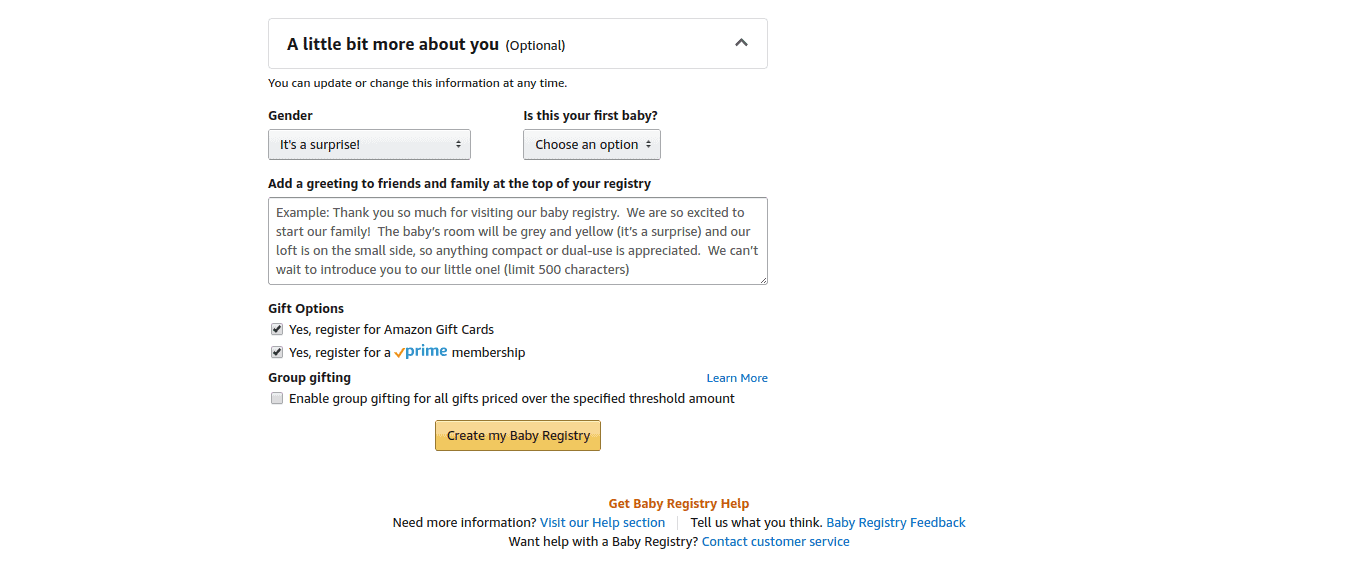Click the Gender dropdown arrow icon
1361x568 pixels.
tap(458, 145)
